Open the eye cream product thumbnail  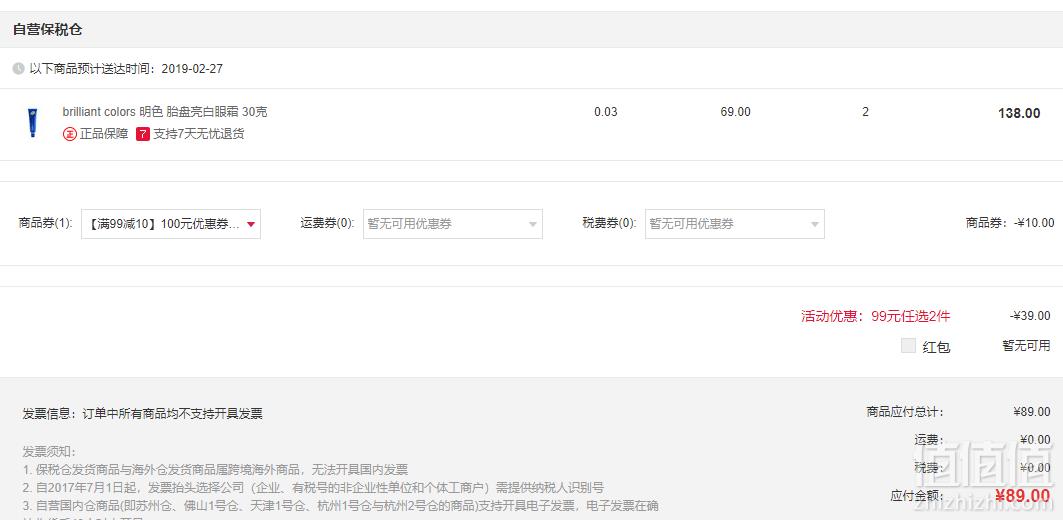pos(32,123)
